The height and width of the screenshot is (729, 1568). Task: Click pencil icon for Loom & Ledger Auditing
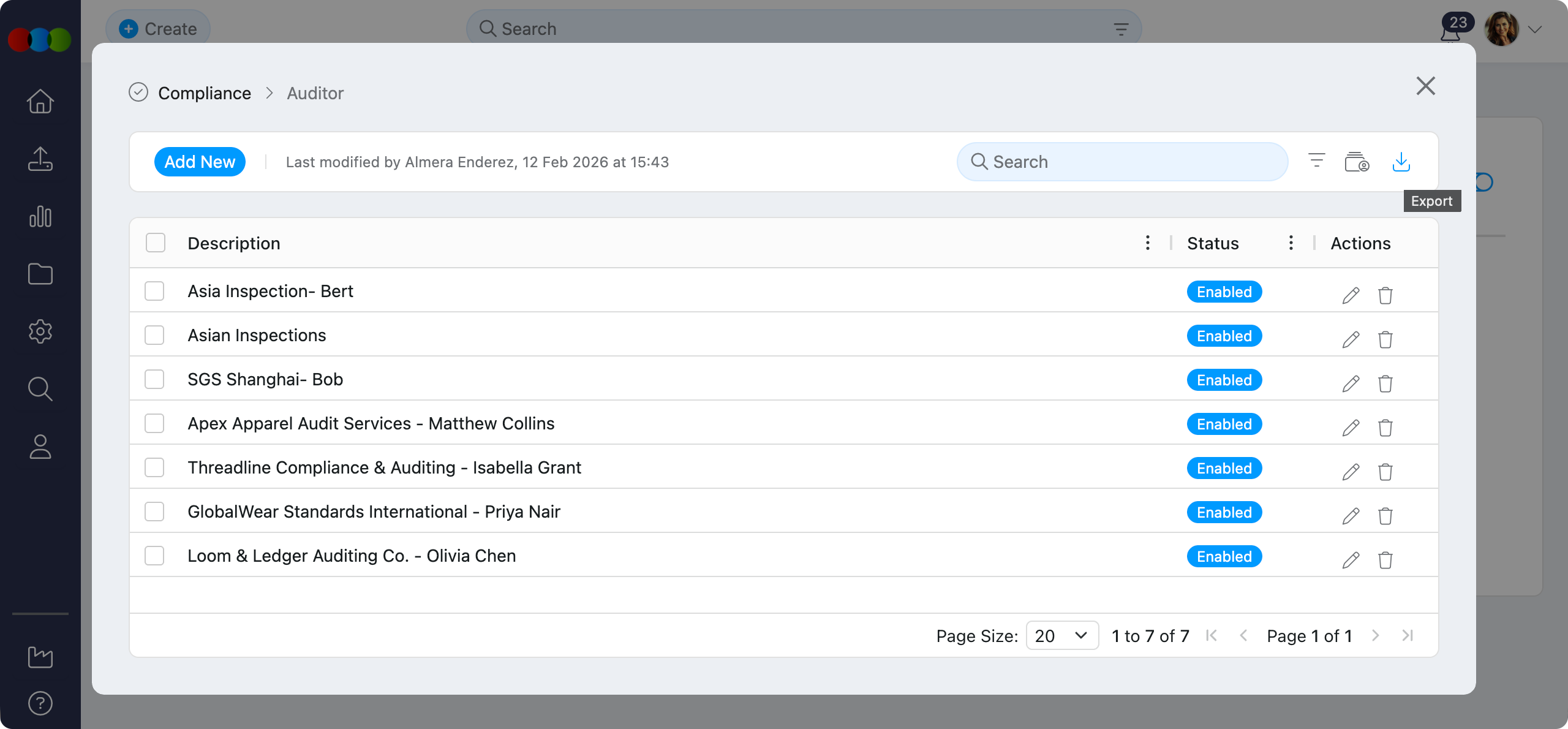point(1351,560)
